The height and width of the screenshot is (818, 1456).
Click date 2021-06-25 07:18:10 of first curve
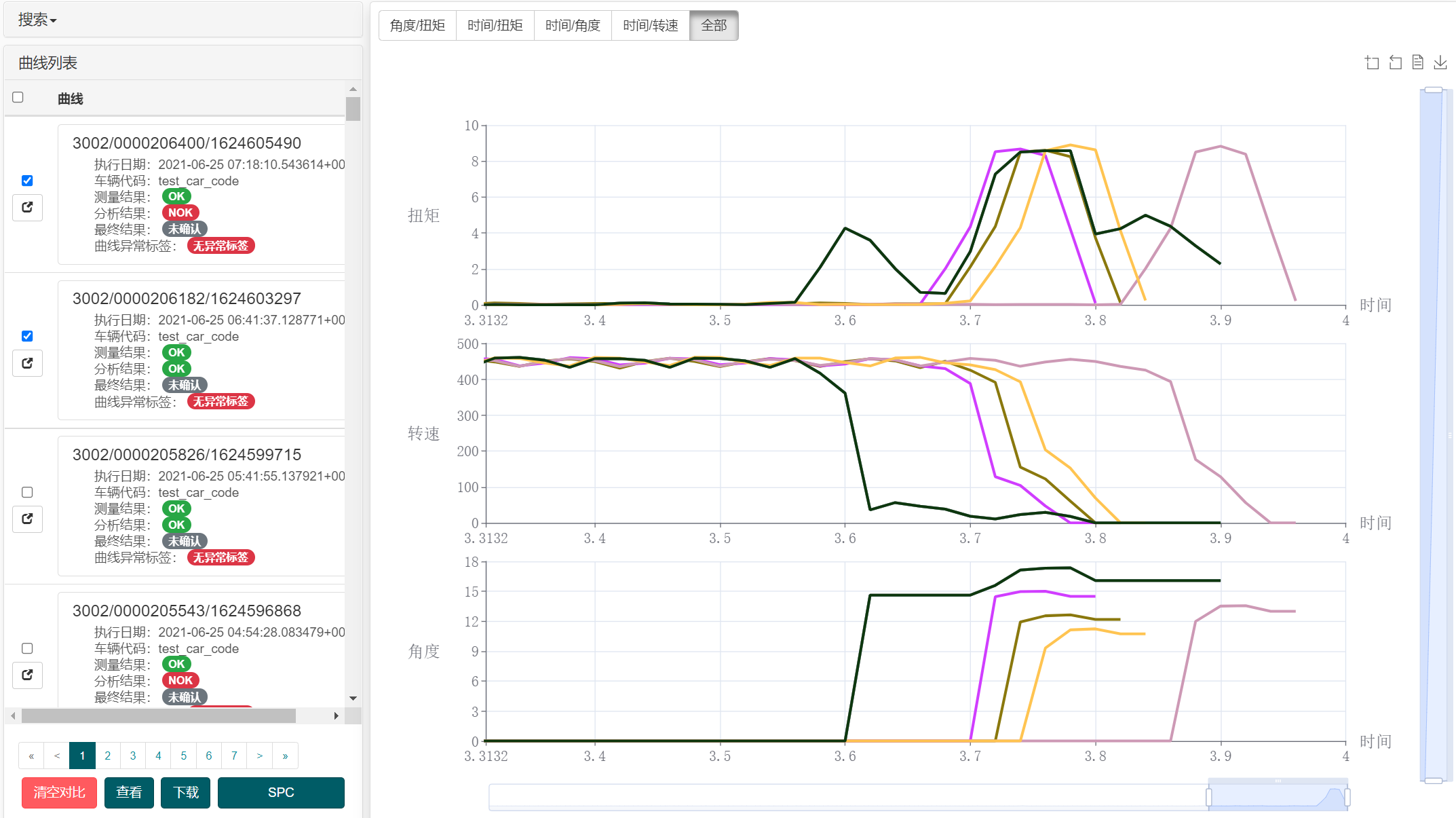click(252, 164)
